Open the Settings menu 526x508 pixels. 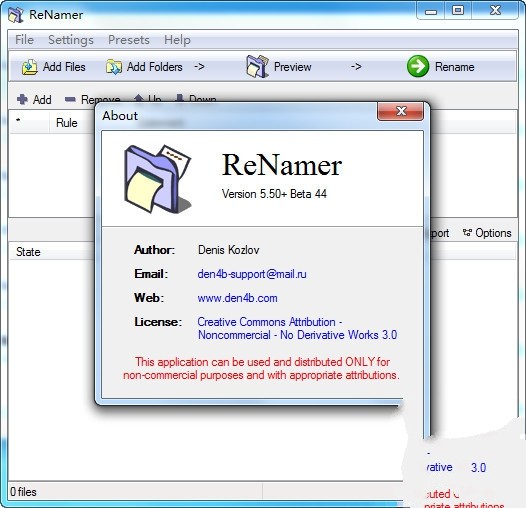(x=71, y=40)
